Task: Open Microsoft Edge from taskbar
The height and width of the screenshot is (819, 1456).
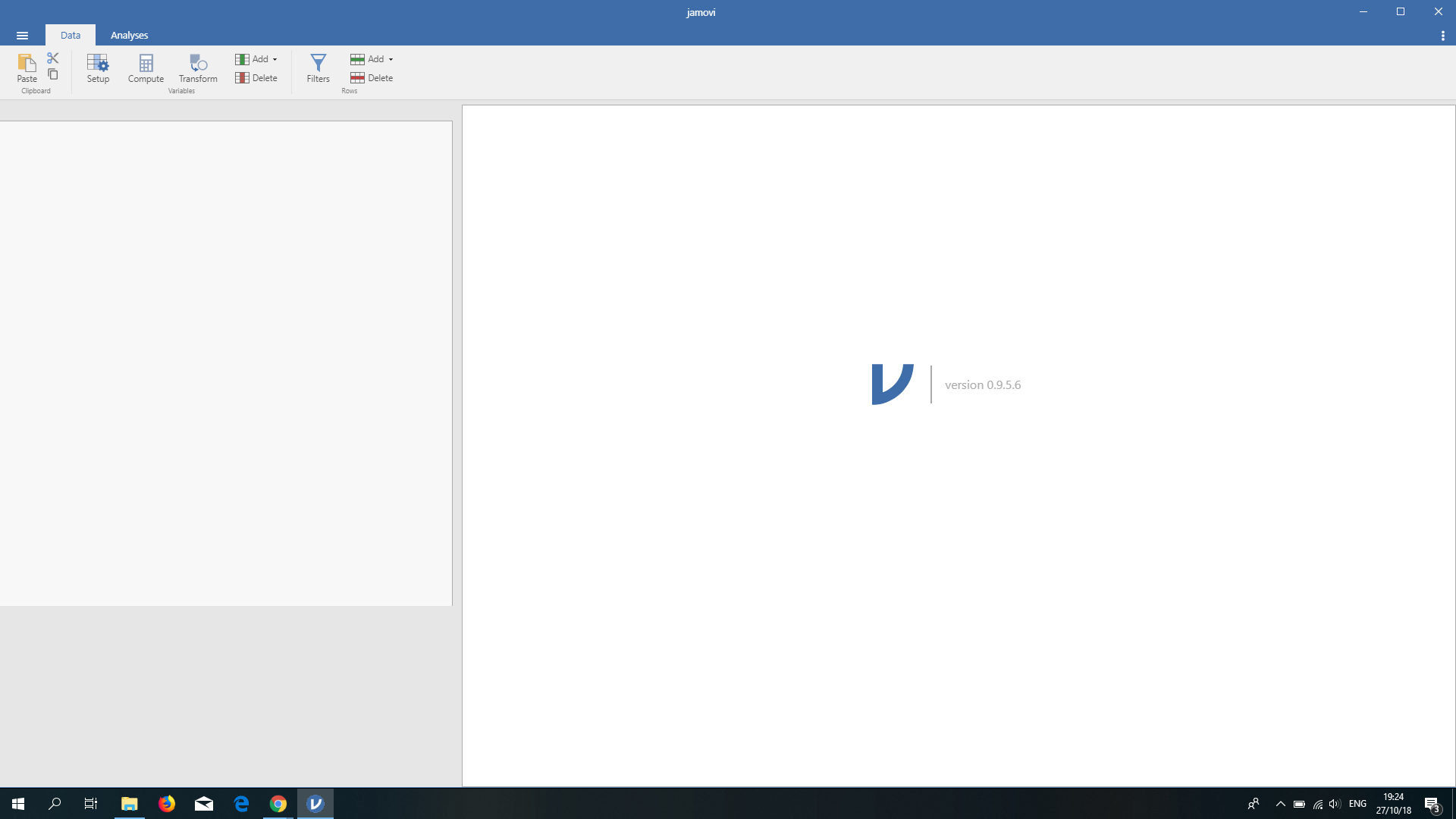Action: 241,804
